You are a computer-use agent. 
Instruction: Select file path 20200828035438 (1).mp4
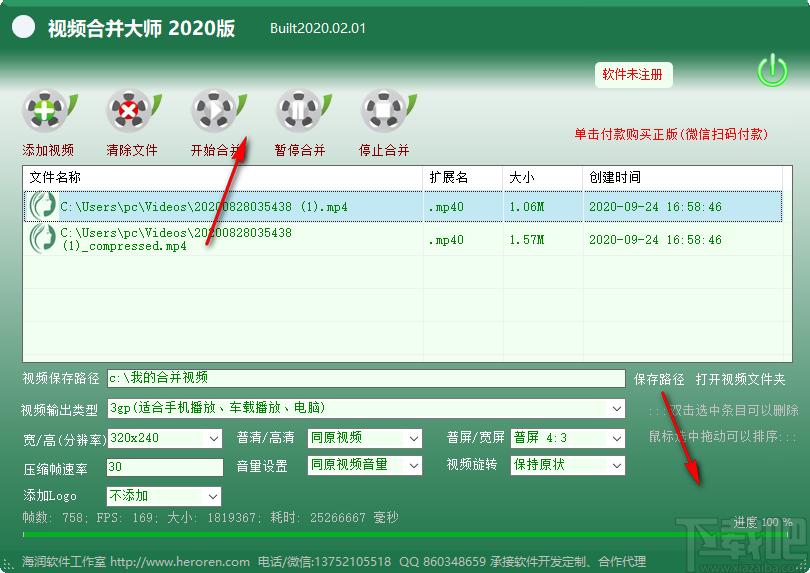204,207
